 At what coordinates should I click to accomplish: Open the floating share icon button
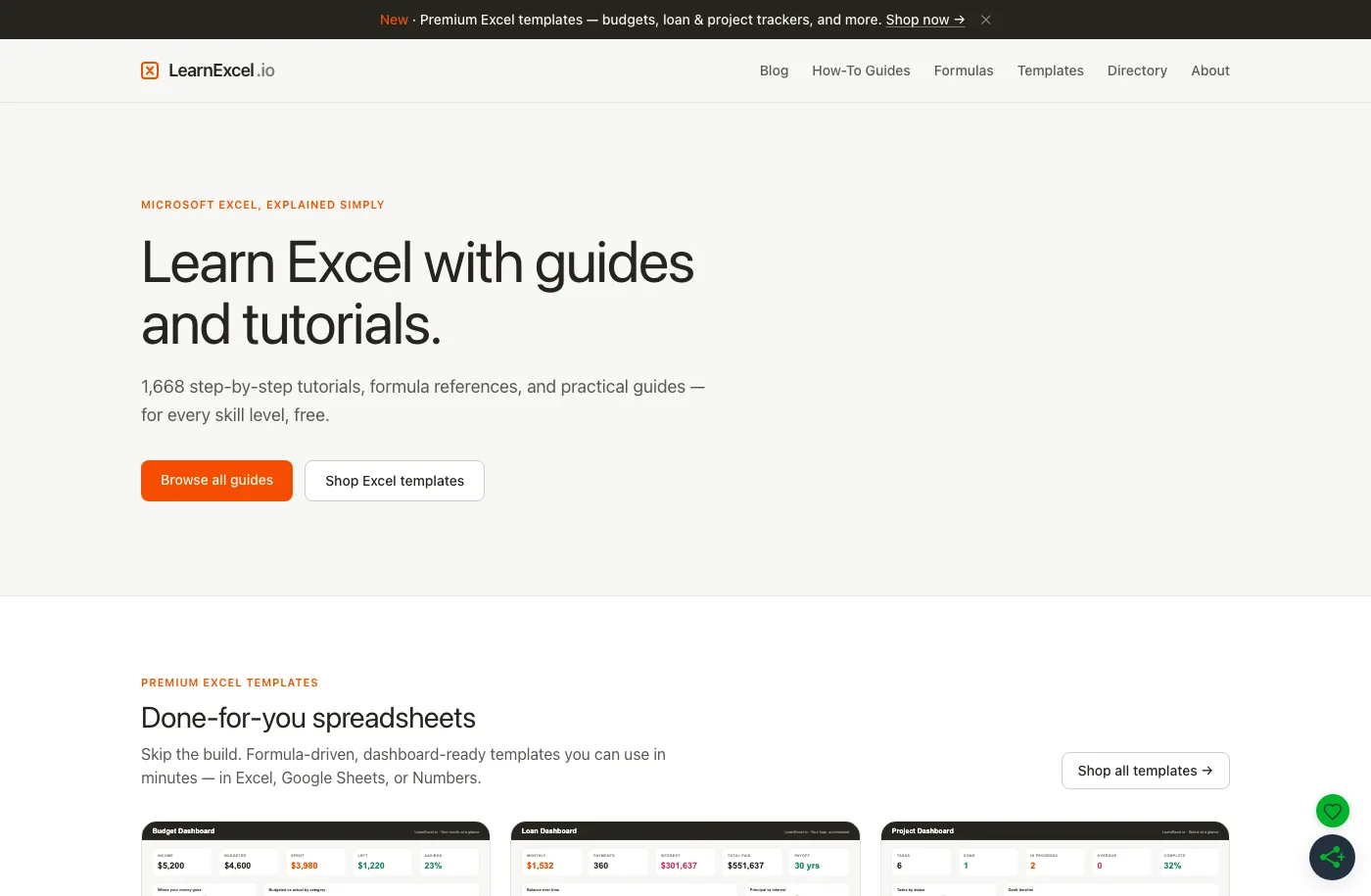1332,857
